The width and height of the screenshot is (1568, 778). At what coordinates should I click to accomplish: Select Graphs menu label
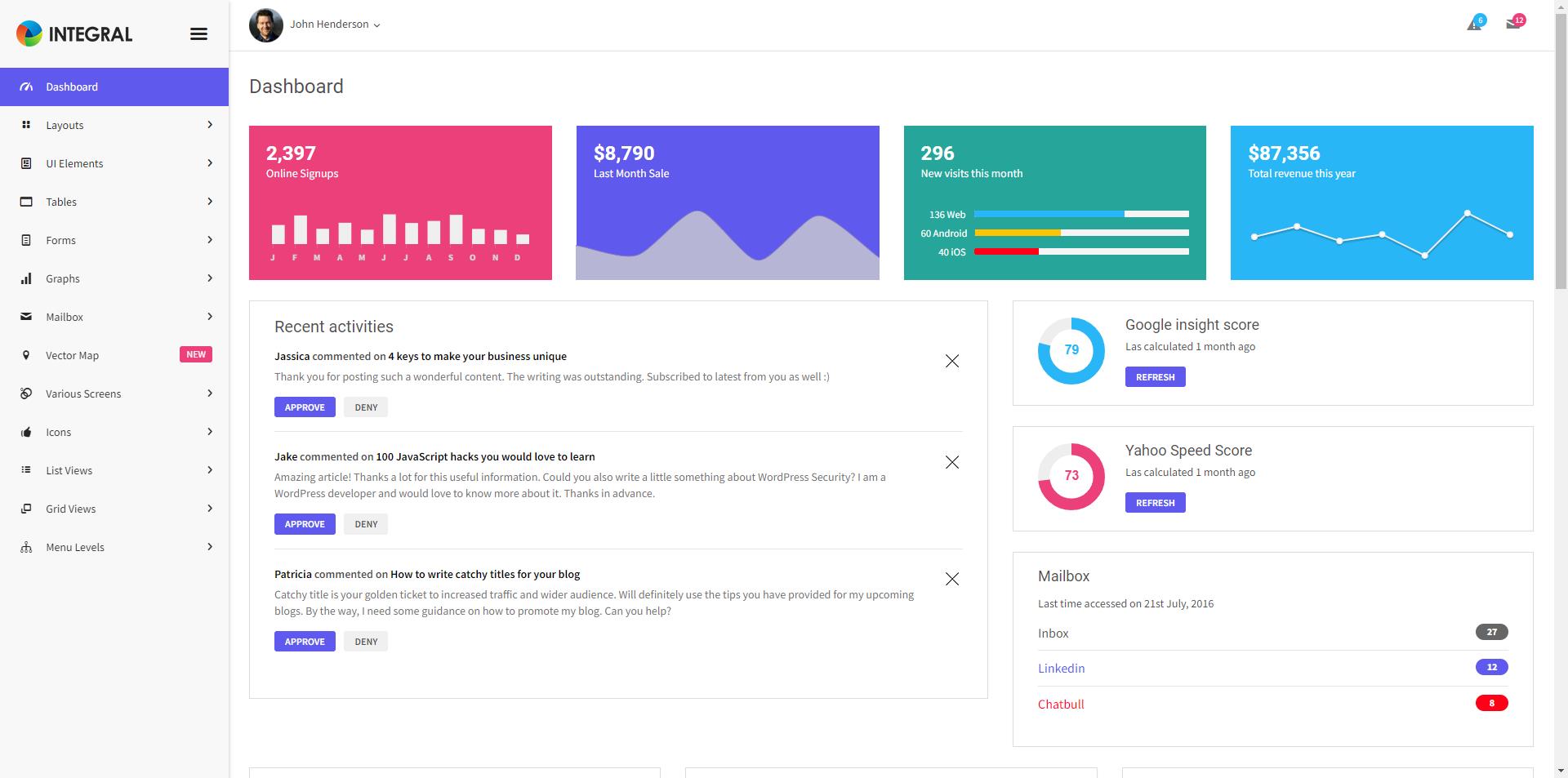(63, 278)
